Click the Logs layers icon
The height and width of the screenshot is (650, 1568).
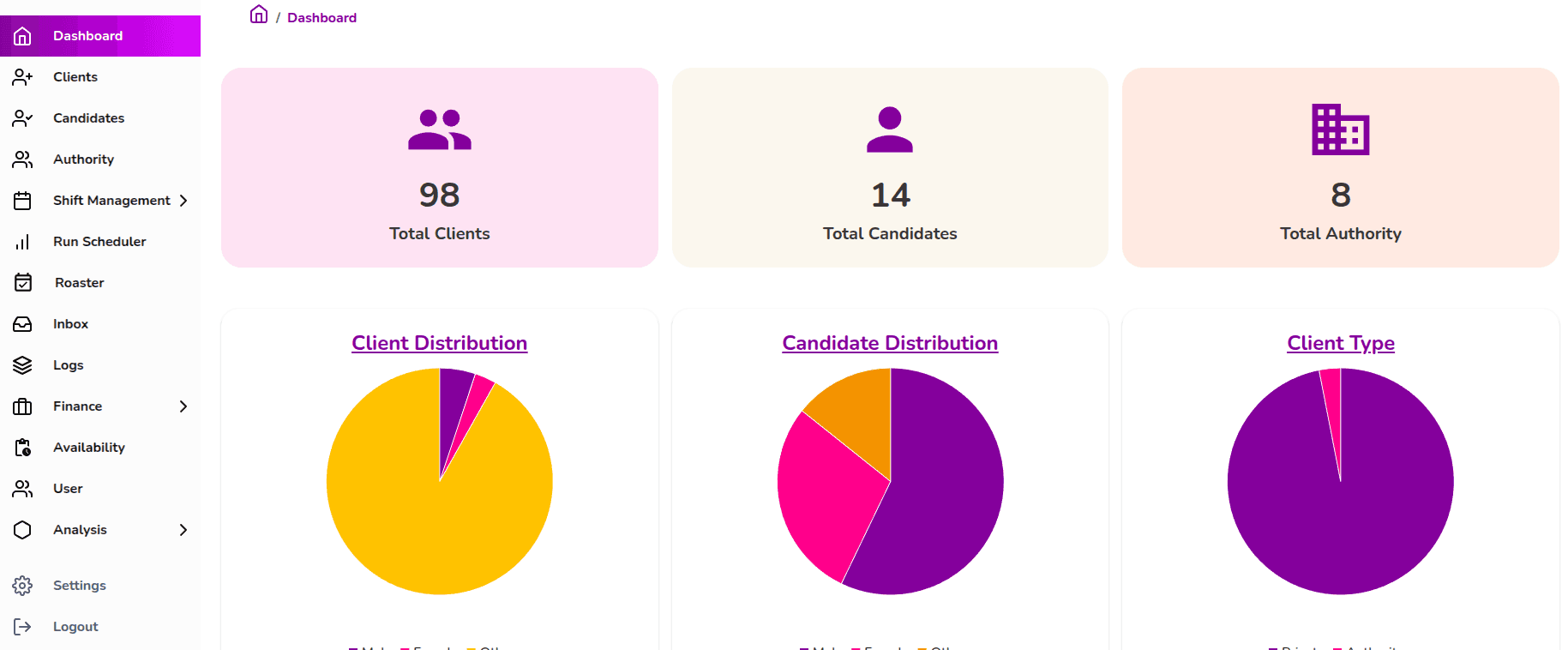[22, 365]
